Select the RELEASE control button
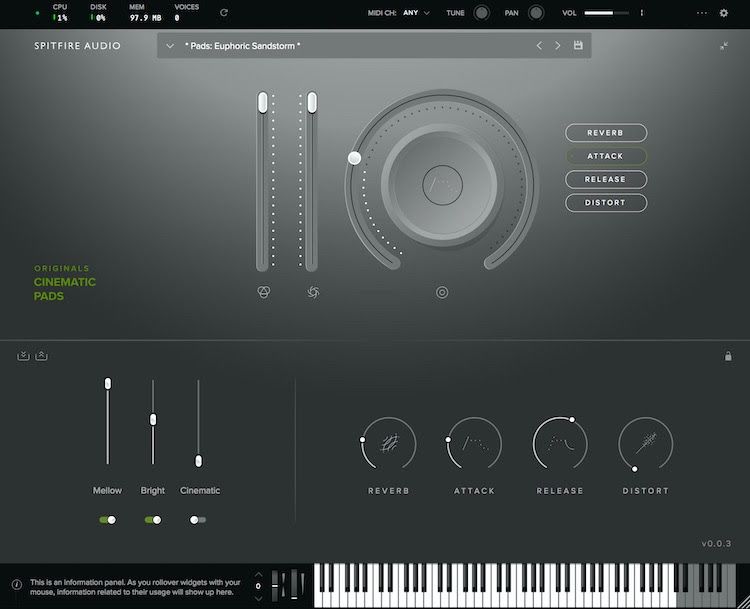The height and width of the screenshot is (609, 750). [x=606, y=180]
